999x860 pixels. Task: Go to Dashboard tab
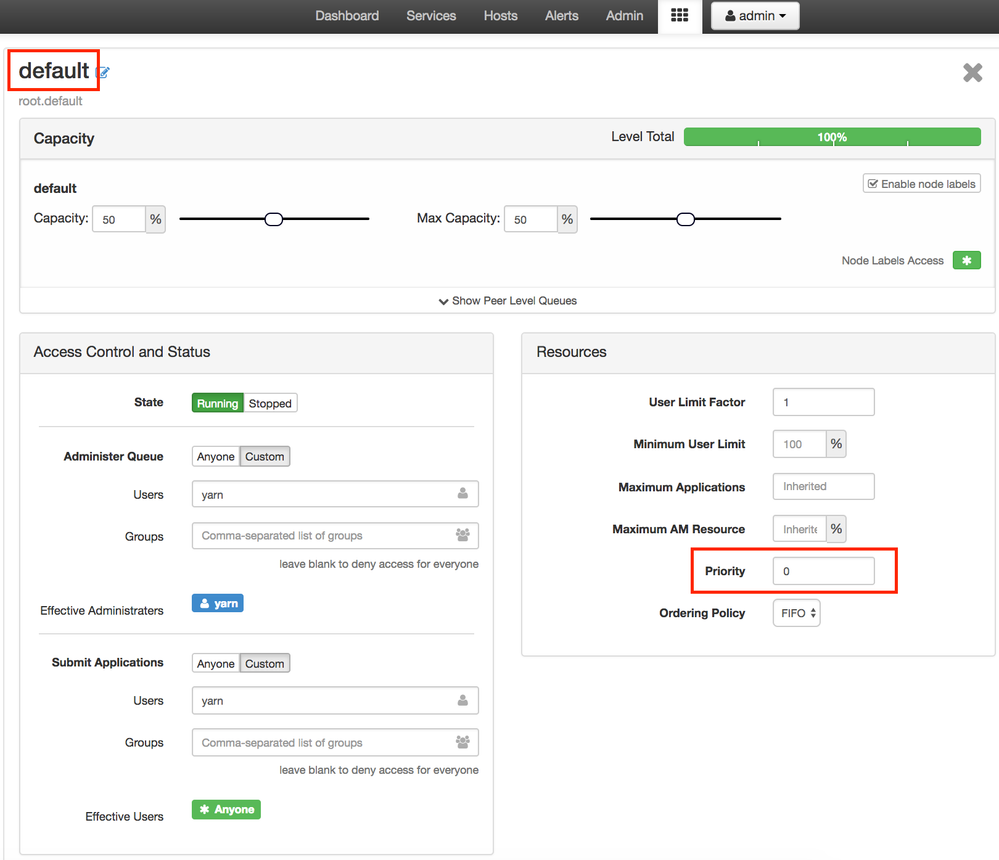click(347, 15)
